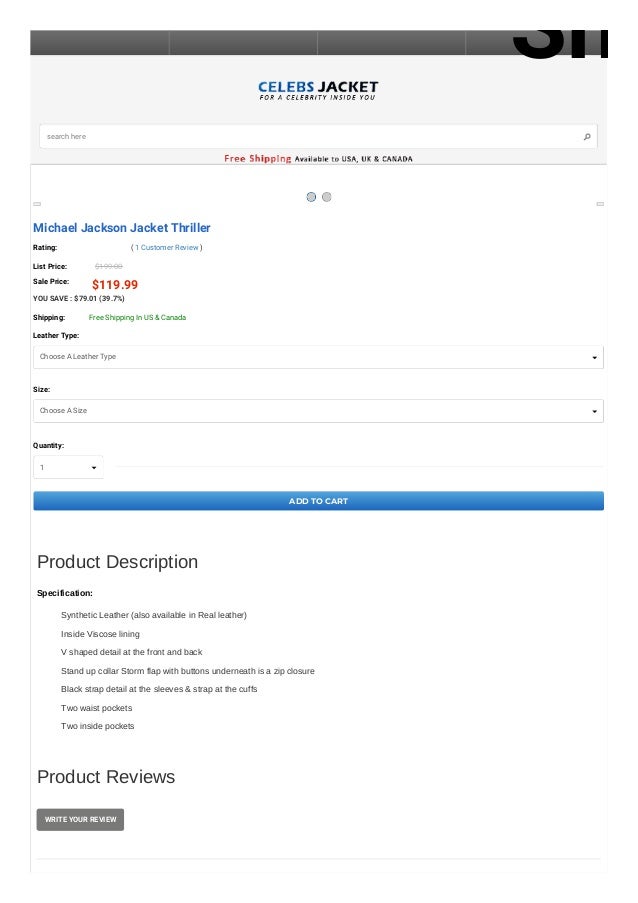Screen dimensions: 638x903
Task: Click the WRITE YOUR REVIEW button
Action: click(80, 819)
